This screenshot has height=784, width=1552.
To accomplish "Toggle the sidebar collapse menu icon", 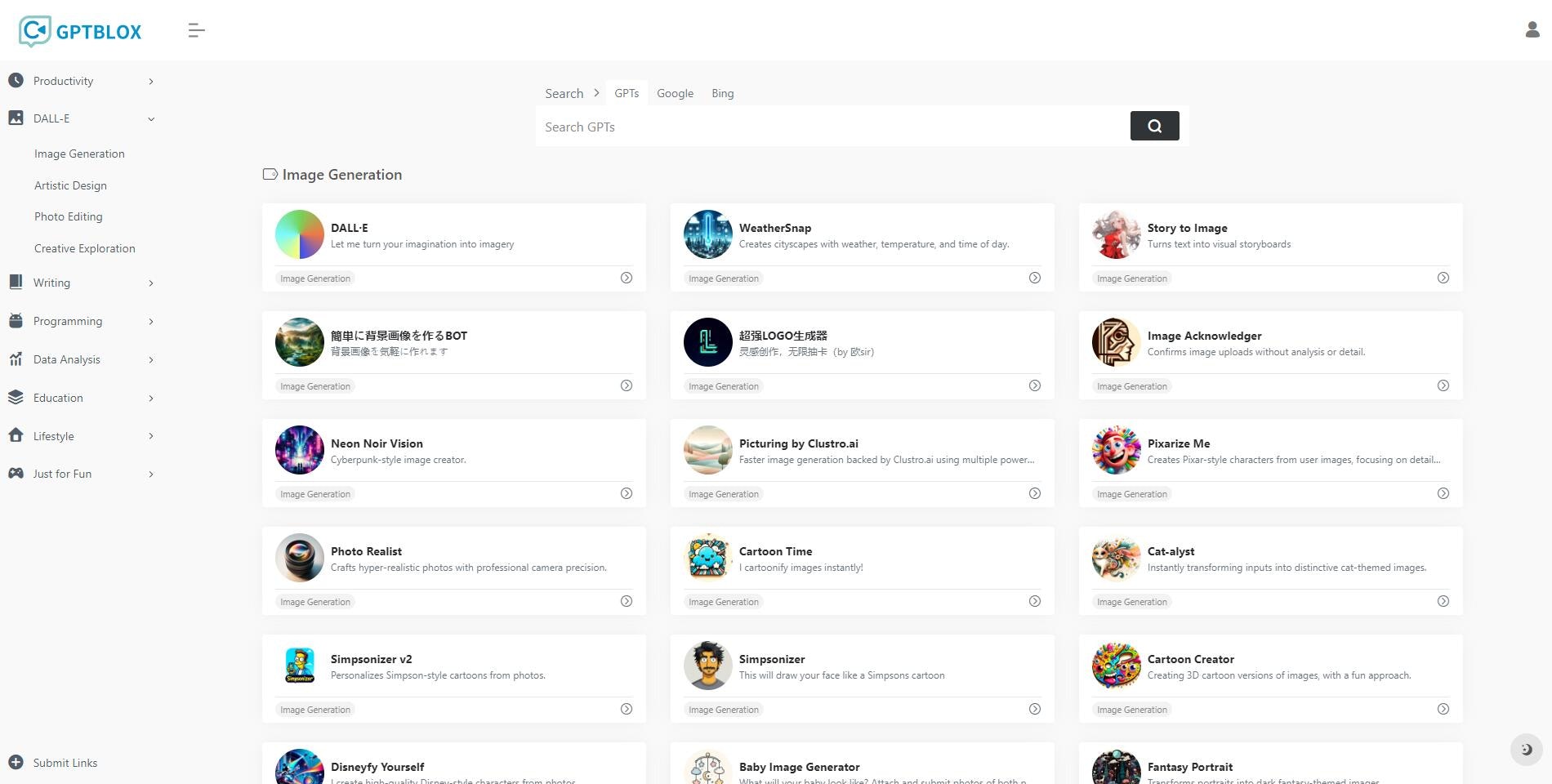I will coord(196,31).
